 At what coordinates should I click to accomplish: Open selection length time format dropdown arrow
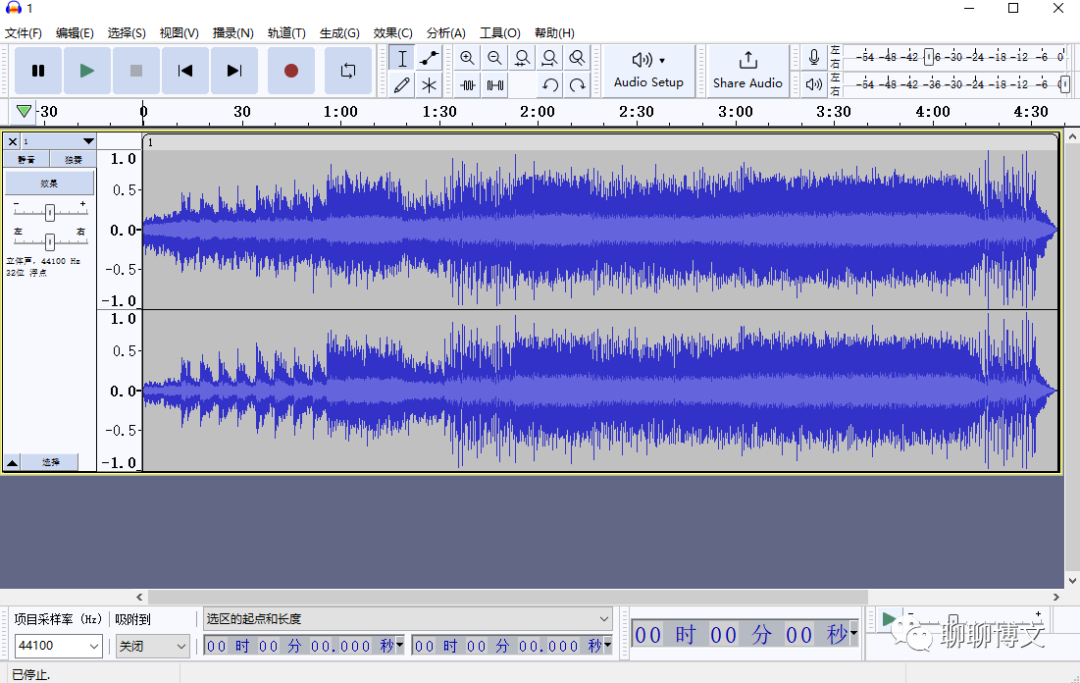click(x=608, y=645)
